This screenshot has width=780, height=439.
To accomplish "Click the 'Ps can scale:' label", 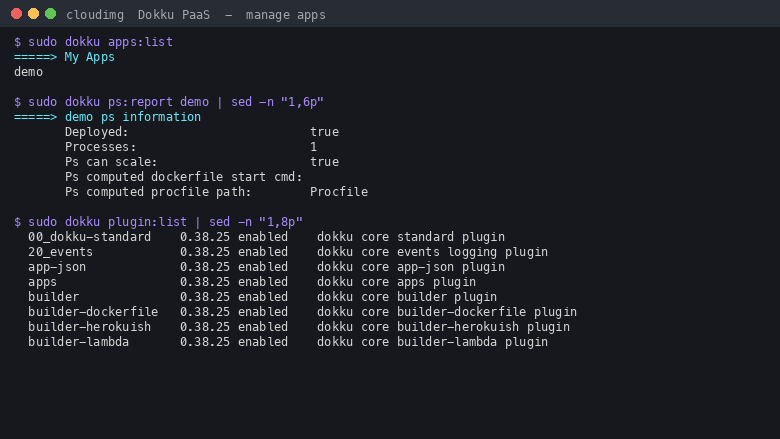I will pyautogui.click(x=111, y=162).
